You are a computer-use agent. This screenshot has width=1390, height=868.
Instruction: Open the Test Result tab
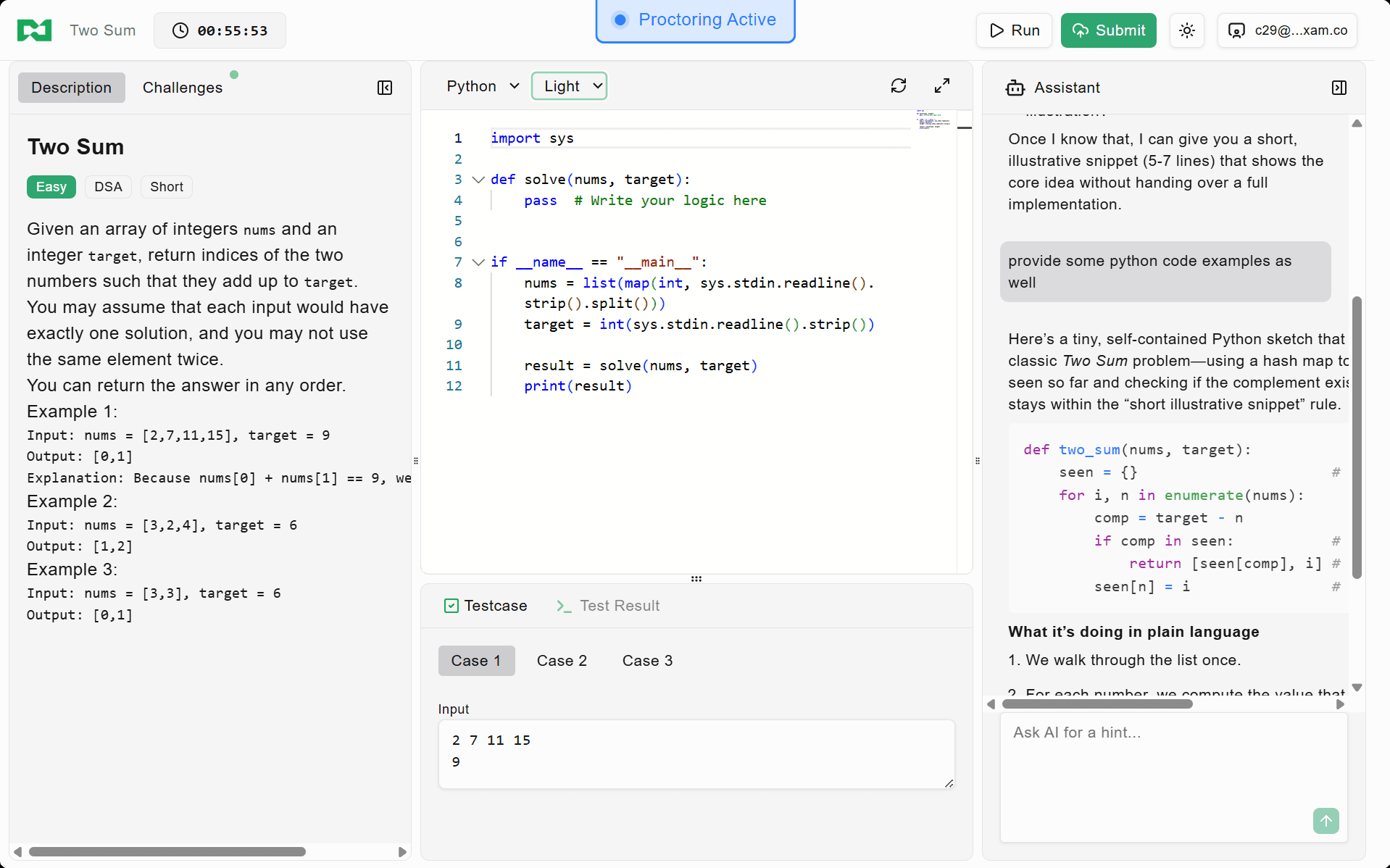(x=608, y=606)
